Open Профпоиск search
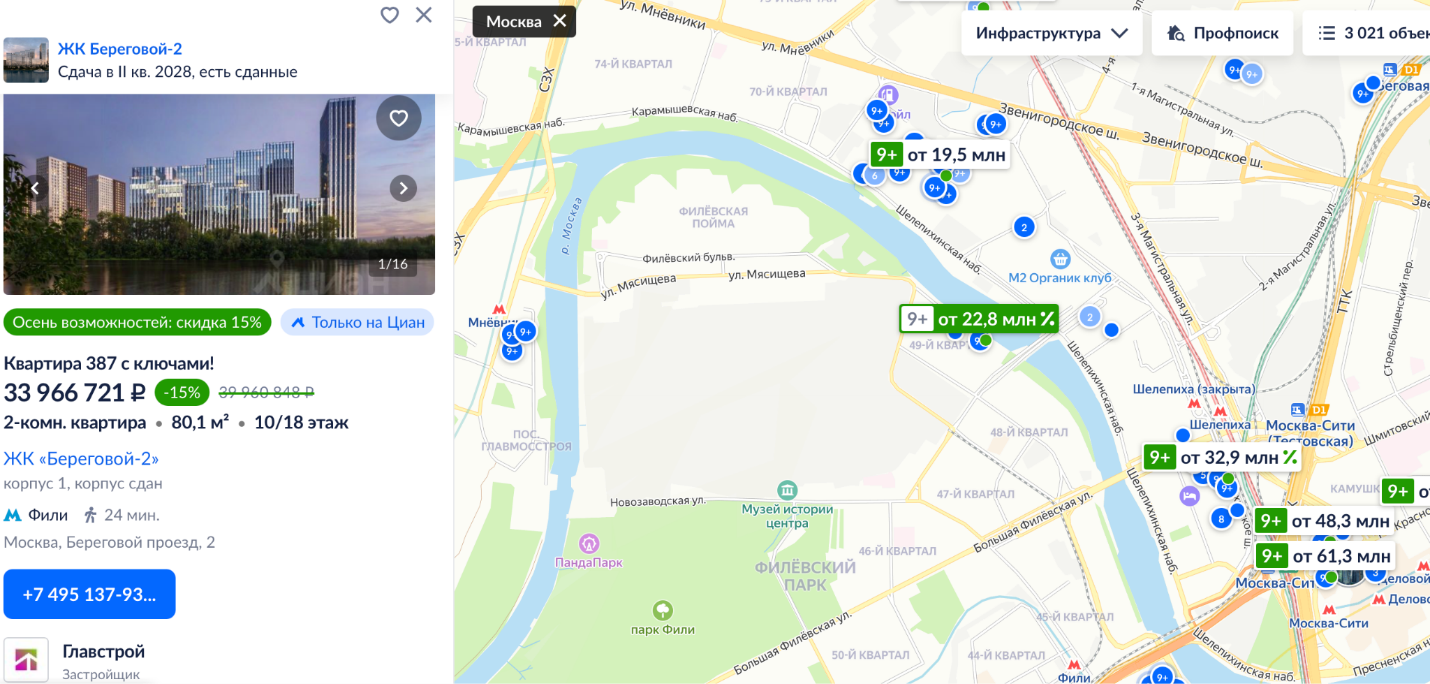 [1222, 33]
